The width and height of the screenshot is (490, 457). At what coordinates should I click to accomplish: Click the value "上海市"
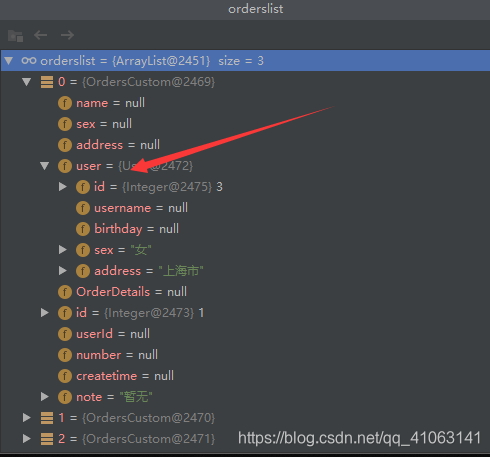181,271
